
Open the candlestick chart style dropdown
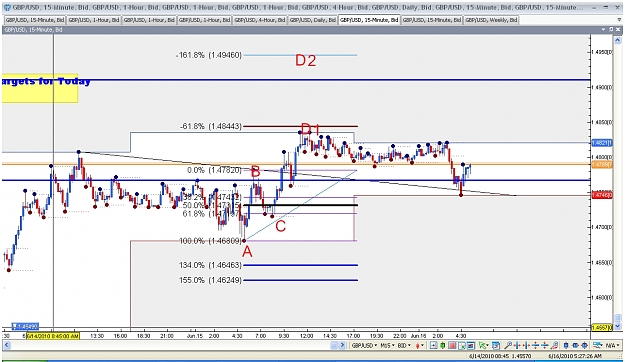(x=420, y=345)
